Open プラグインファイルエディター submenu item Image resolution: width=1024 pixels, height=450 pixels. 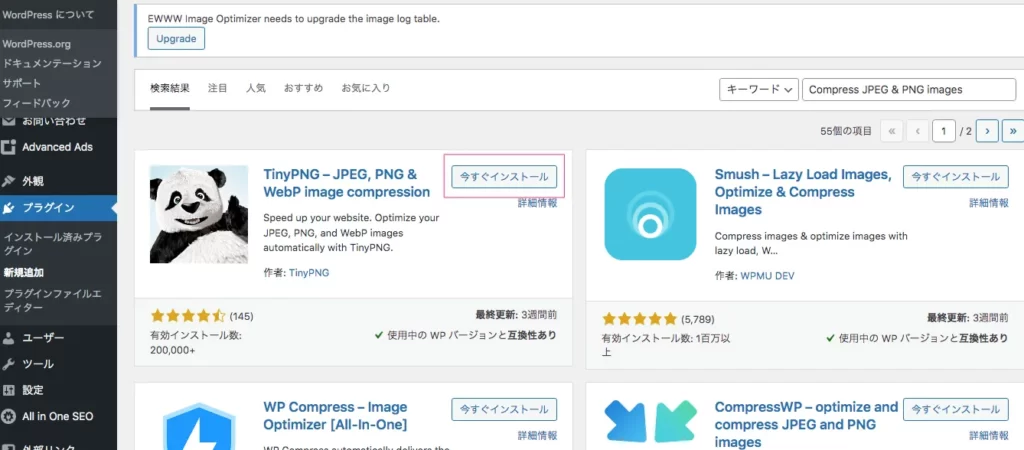click(x=54, y=300)
